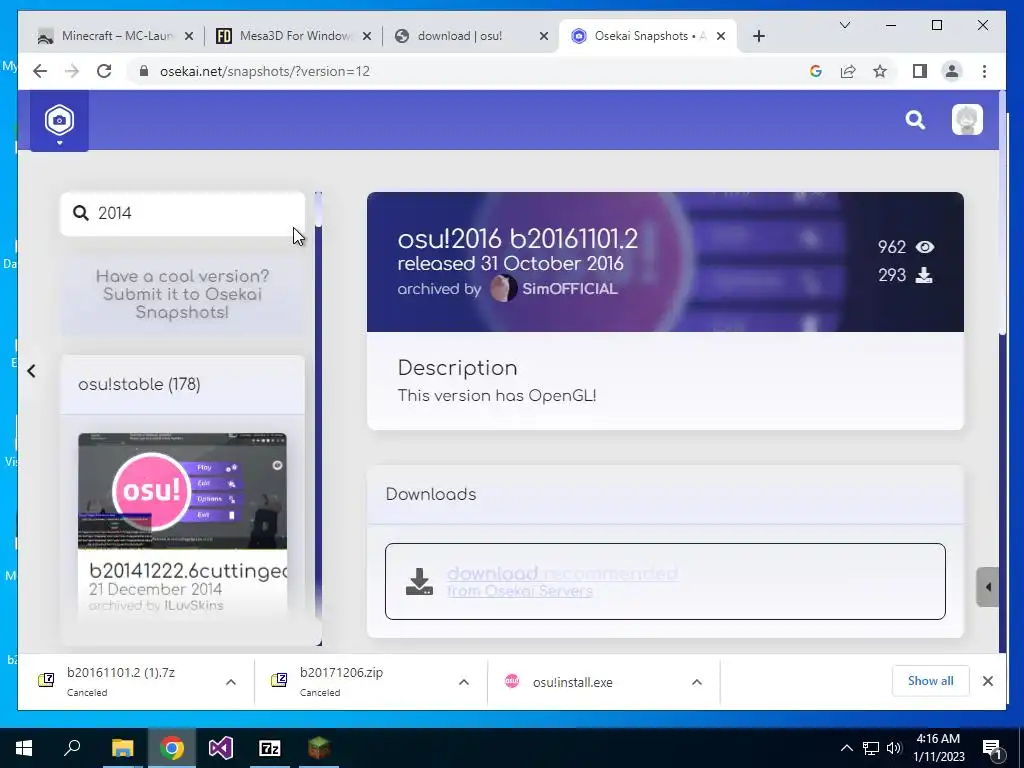Open the Chrome side panel icon
The width and height of the screenshot is (1024, 768).
point(920,71)
